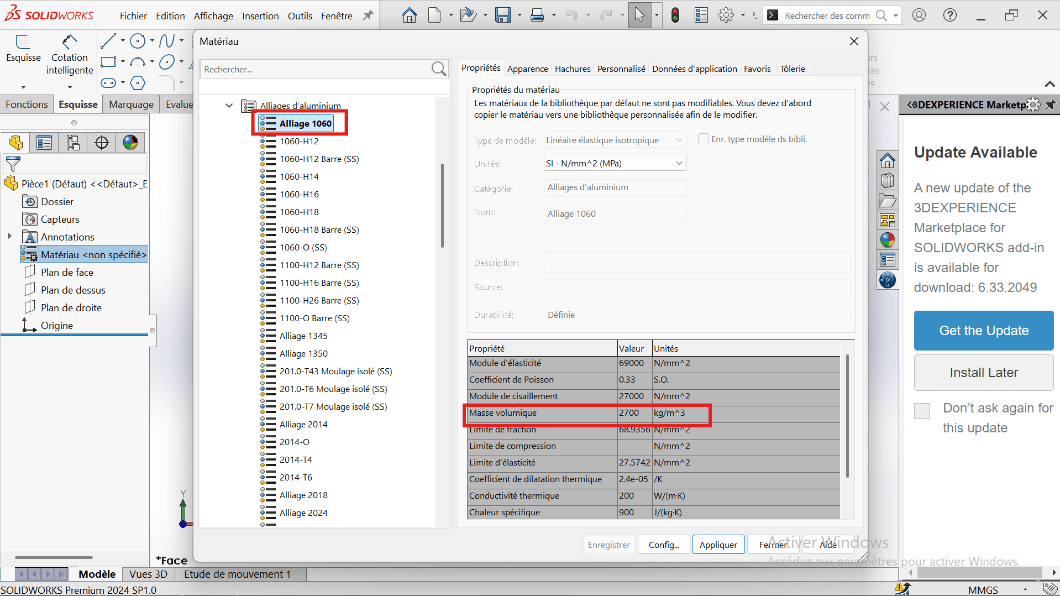Toggle 'Enr. type modèle ds bibli.' checkbox
The image size is (1060, 596).
click(704, 139)
